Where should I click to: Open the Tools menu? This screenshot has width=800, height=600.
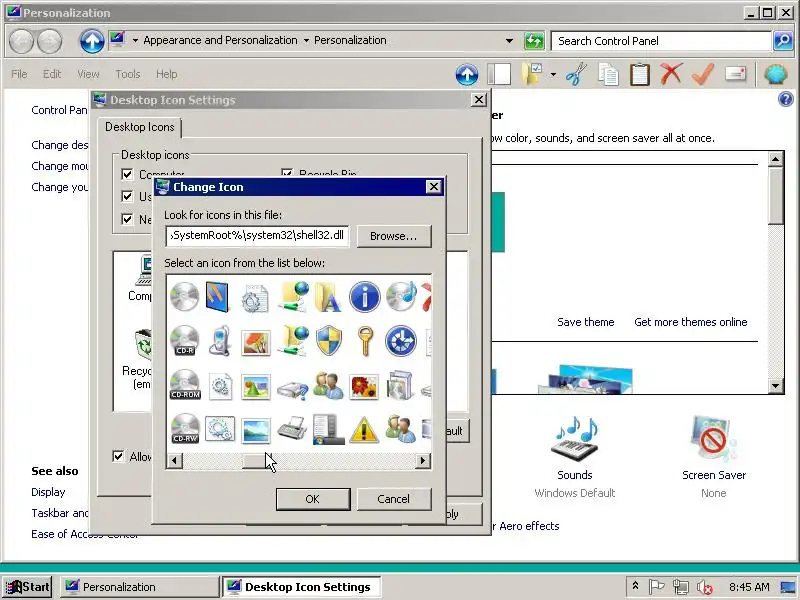tap(128, 74)
